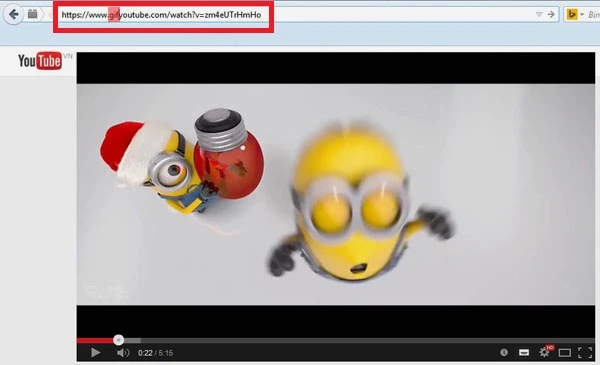Click the browser back arrow button
600x365 pixels.
click(x=13, y=15)
